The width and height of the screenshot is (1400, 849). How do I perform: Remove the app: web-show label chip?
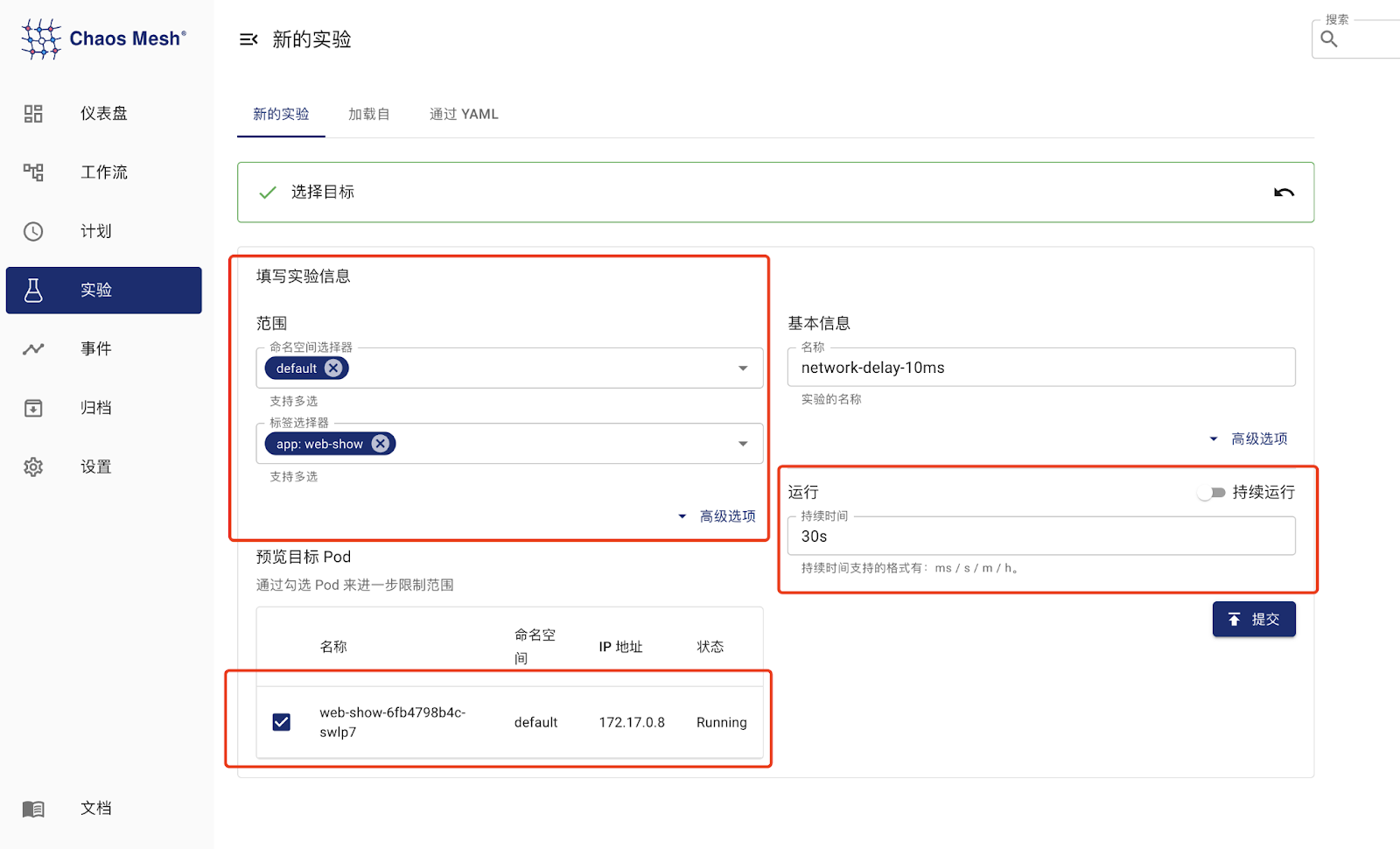380,444
